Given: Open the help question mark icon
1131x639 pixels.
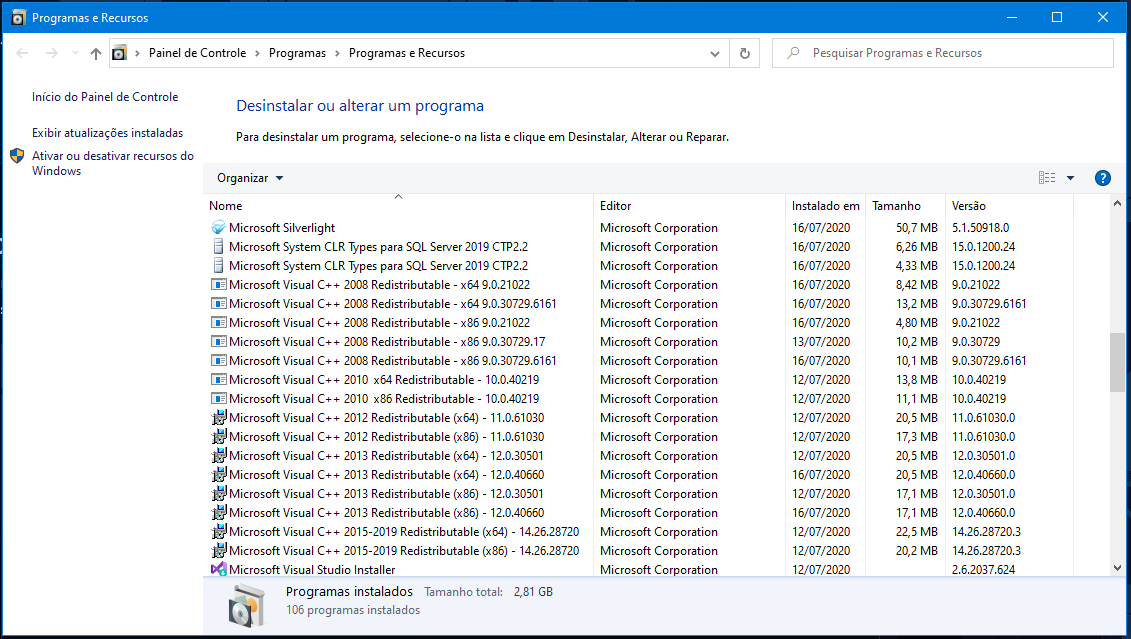Looking at the screenshot, I should pyautogui.click(x=1102, y=178).
